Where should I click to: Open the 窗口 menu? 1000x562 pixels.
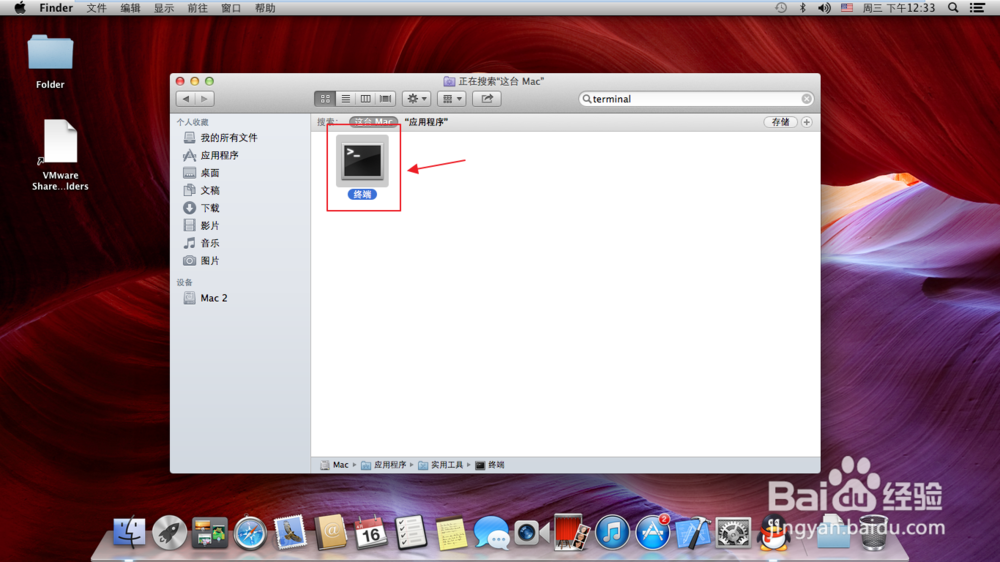click(x=231, y=8)
